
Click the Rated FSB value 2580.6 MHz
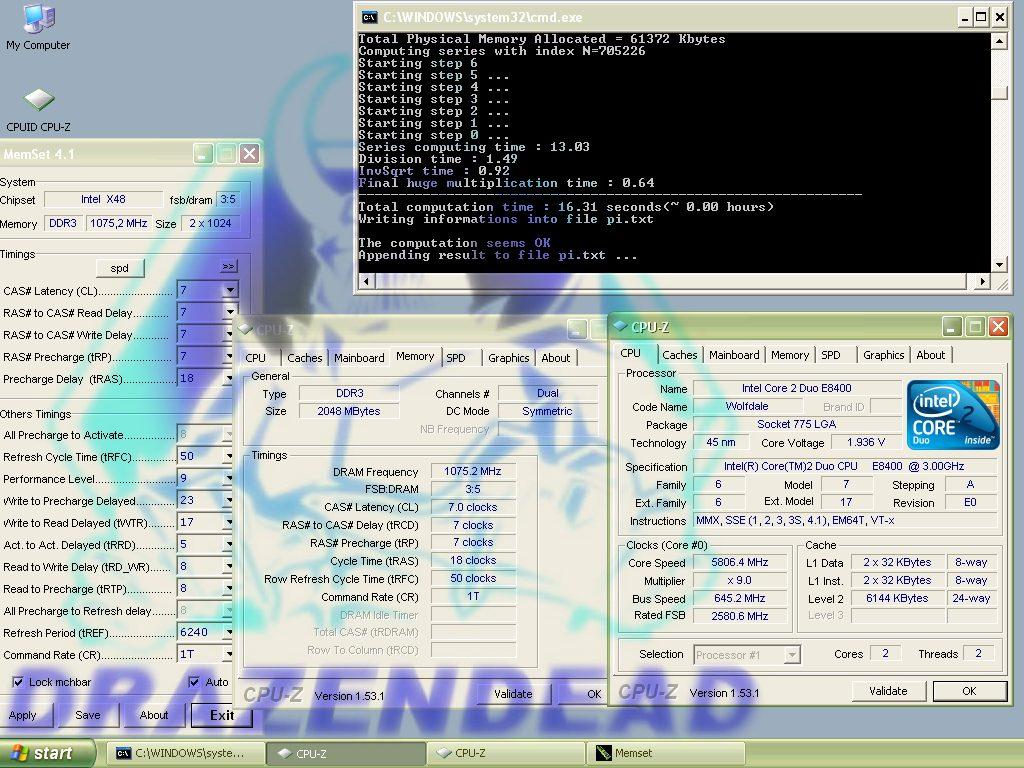[739, 616]
